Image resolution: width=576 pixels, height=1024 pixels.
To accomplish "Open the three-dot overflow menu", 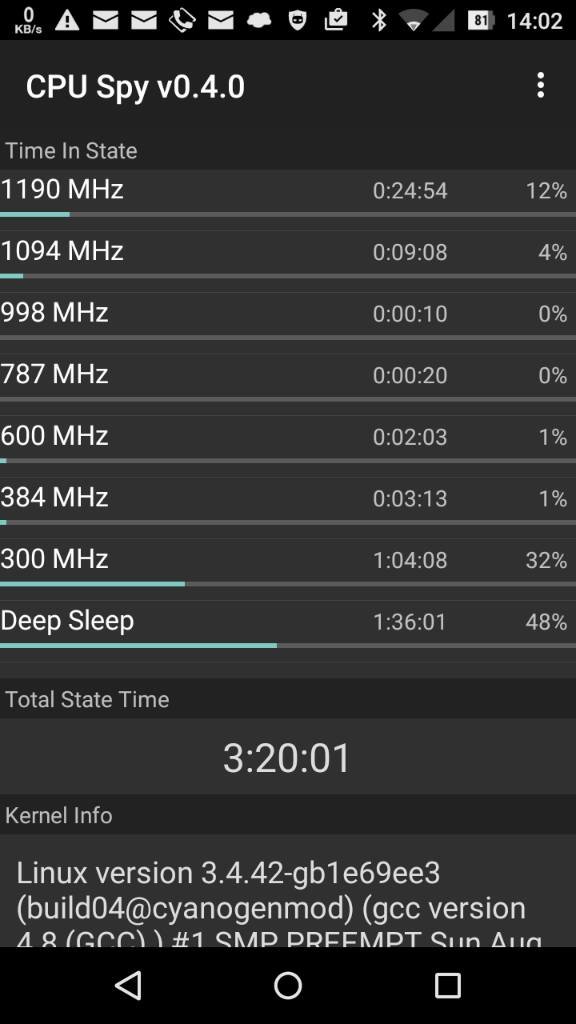I will coord(540,86).
